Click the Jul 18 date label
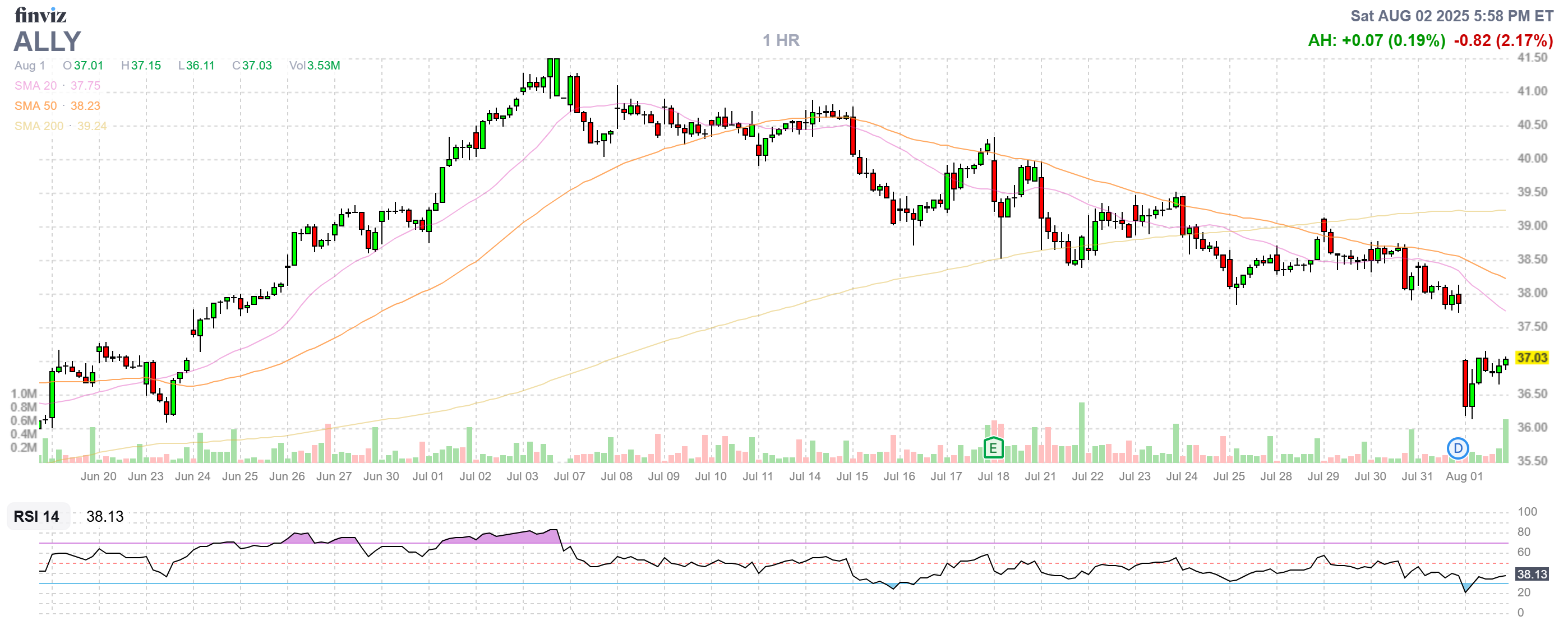The height and width of the screenshot is (630, 1568). tap(993, 476)
